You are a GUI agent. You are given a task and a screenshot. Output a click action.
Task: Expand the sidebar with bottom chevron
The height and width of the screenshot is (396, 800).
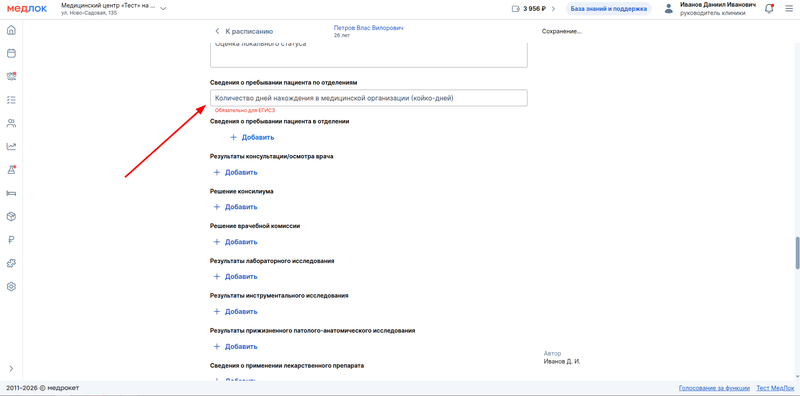11,368
